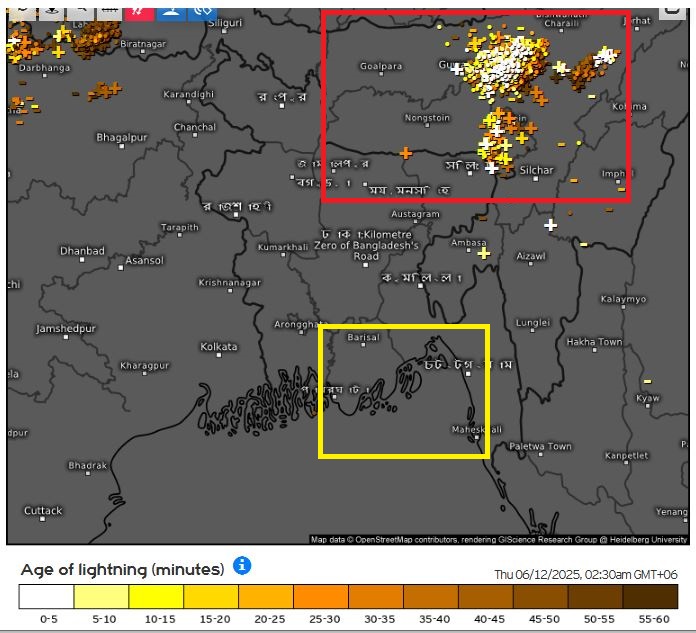Viewport: 696px width, 633px height.
Task: Click the Siliguri city label
Action: tap(225, 23)
